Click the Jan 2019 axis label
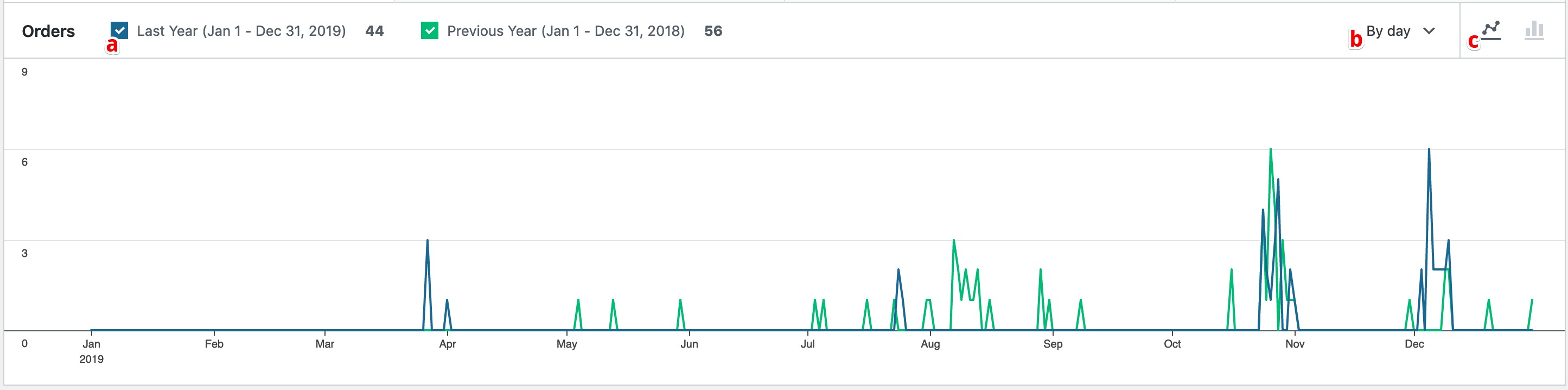 [91, 351]
